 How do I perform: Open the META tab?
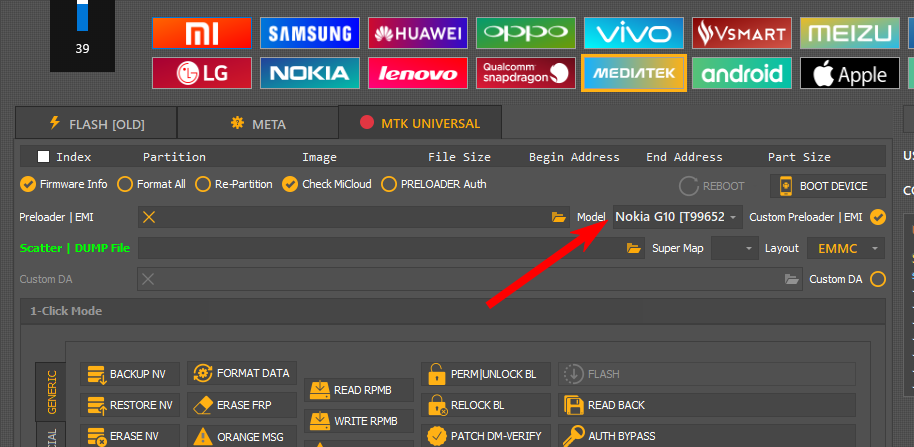click(x=258, y=124)
